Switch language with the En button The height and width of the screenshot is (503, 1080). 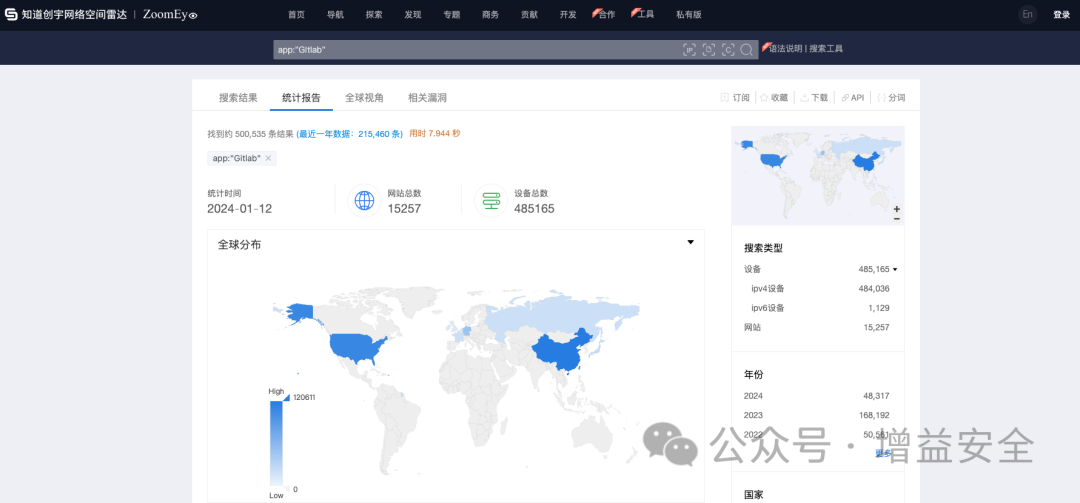click(x=1028, y=14)
